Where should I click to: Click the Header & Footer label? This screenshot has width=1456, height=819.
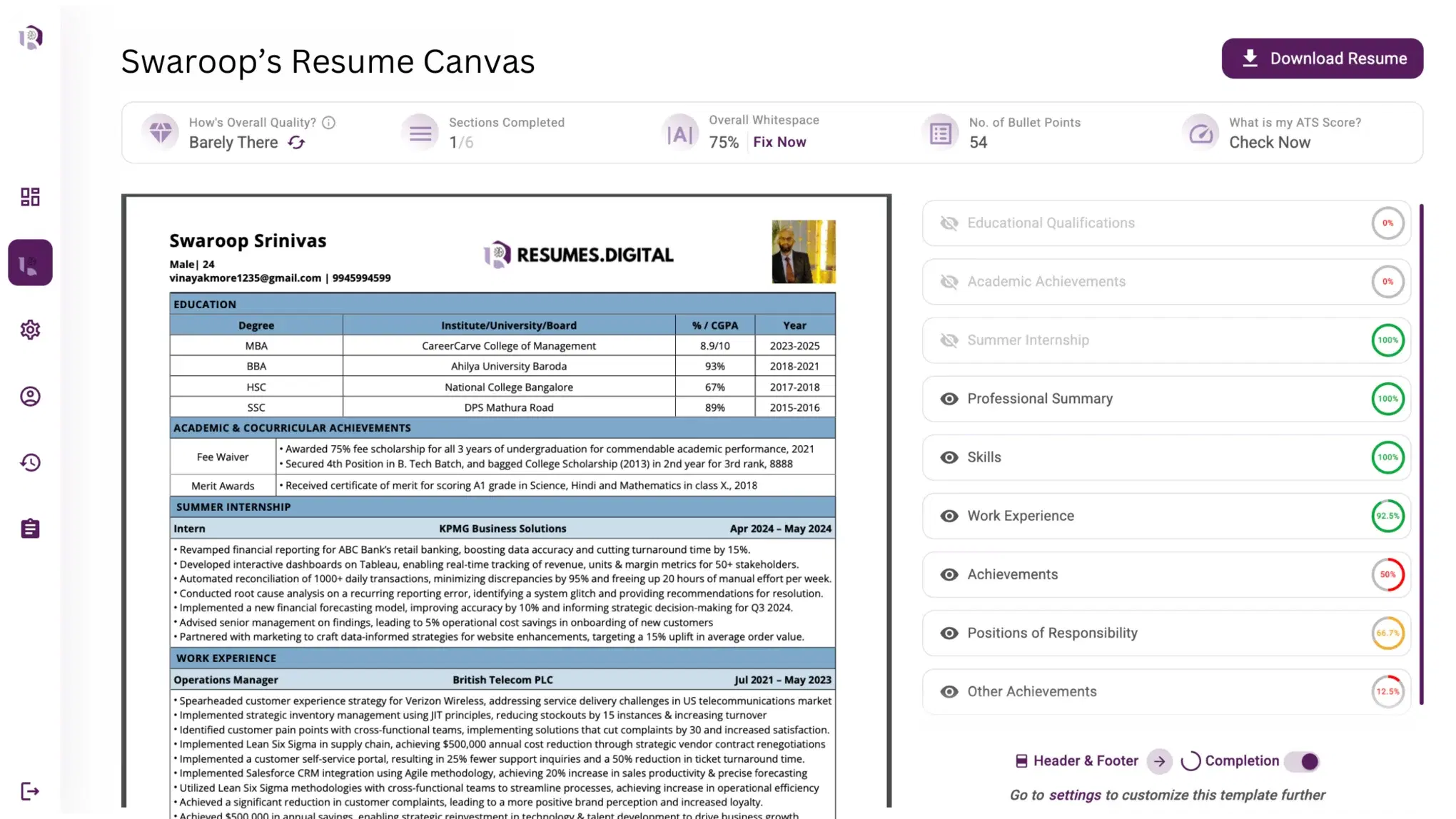[1085, 761]
